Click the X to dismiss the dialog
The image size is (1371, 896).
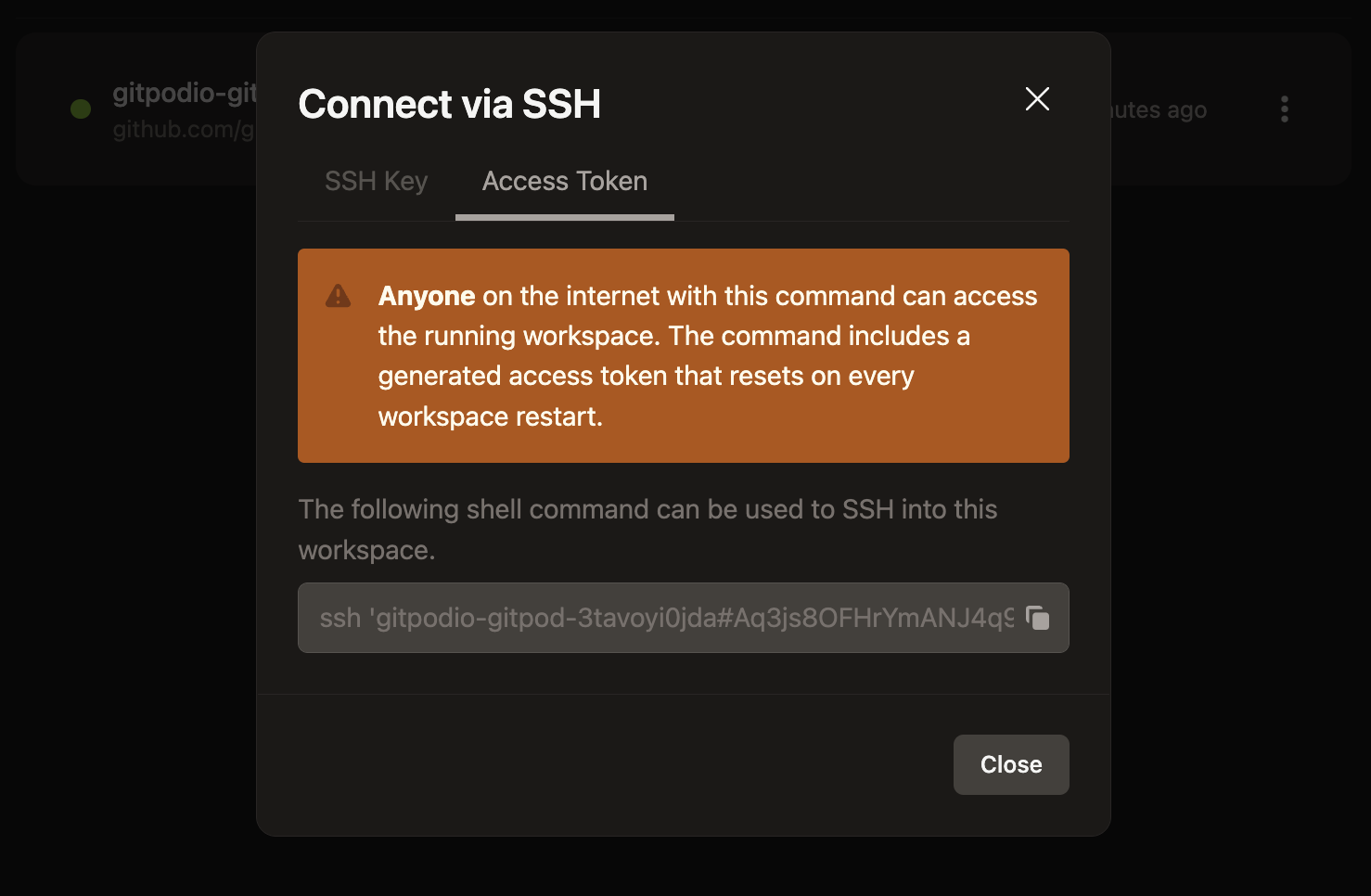pos(1036,99)
